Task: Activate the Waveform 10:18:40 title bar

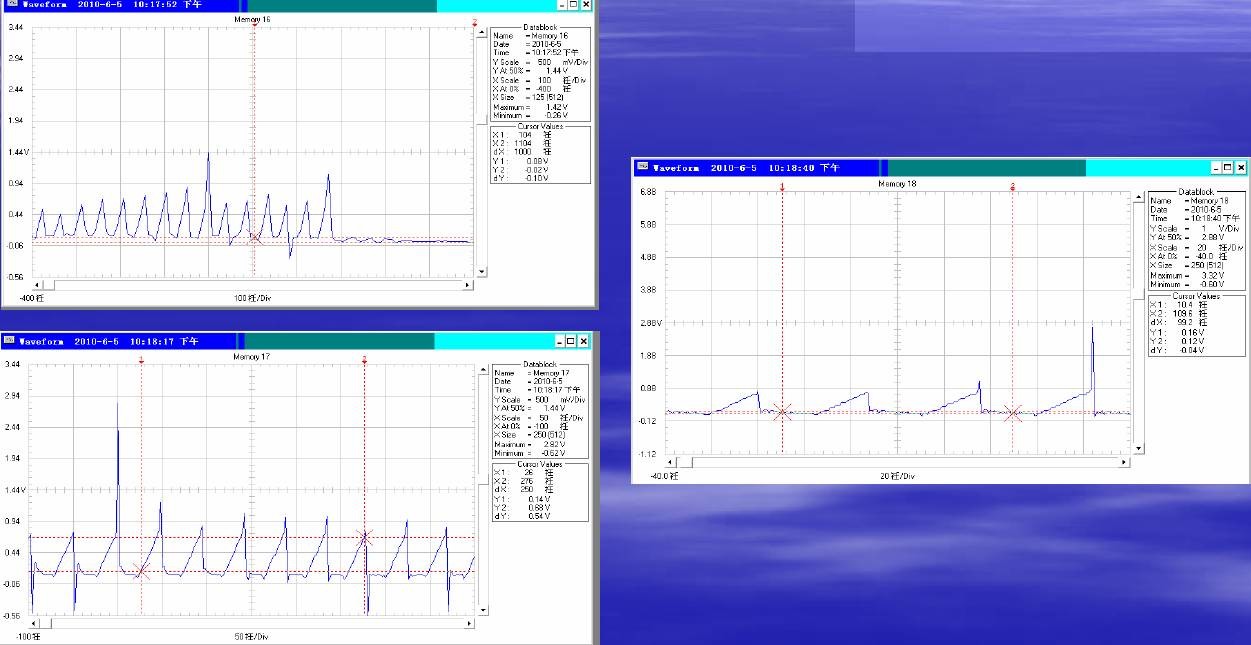Action: [760, 168]
